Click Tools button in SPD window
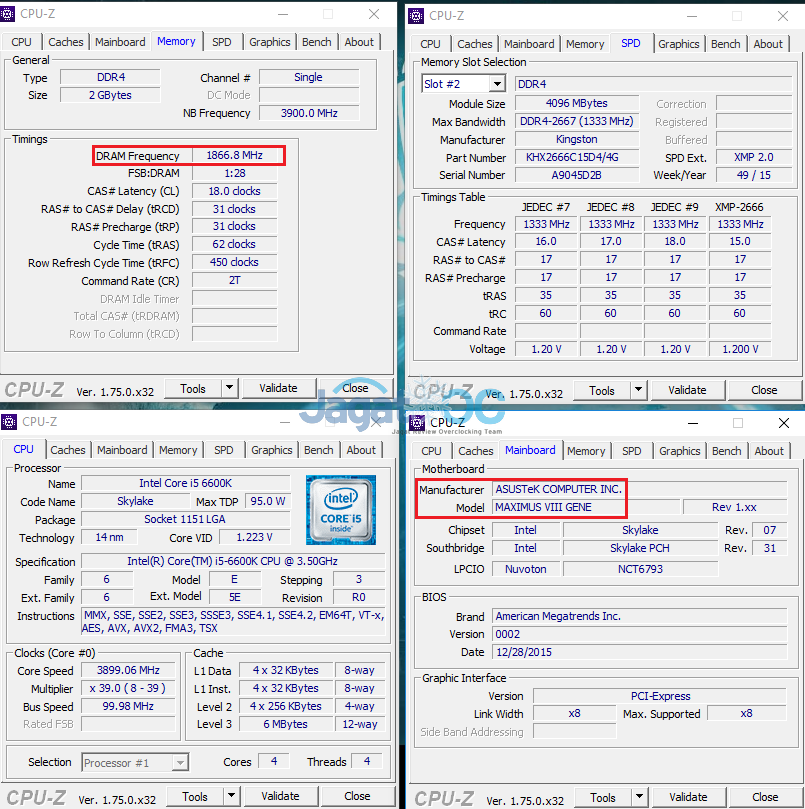805x809 pixels. [602, 391]
